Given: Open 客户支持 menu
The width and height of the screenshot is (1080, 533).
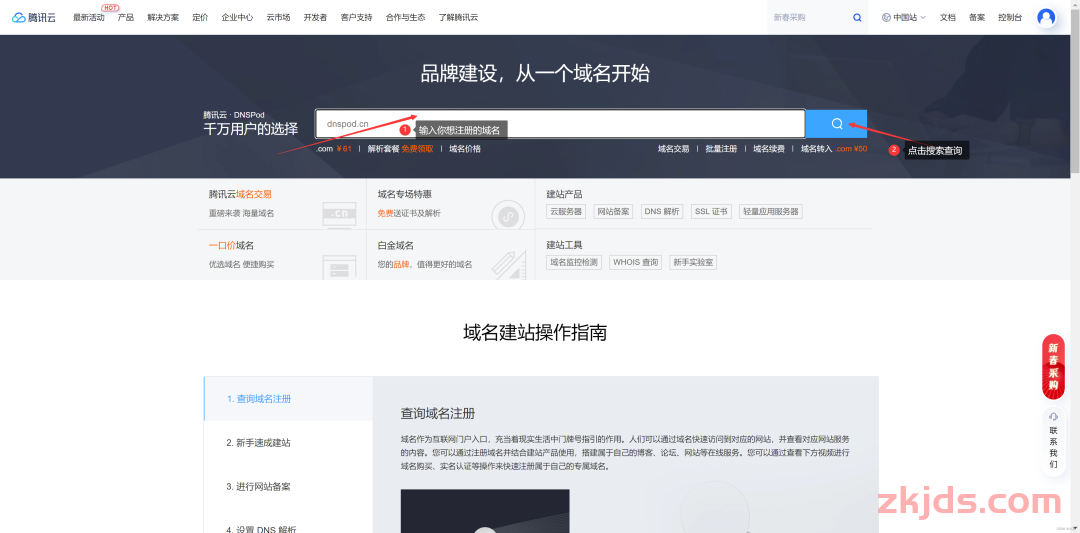Looking at the screenshot, I should coord(356,17).
